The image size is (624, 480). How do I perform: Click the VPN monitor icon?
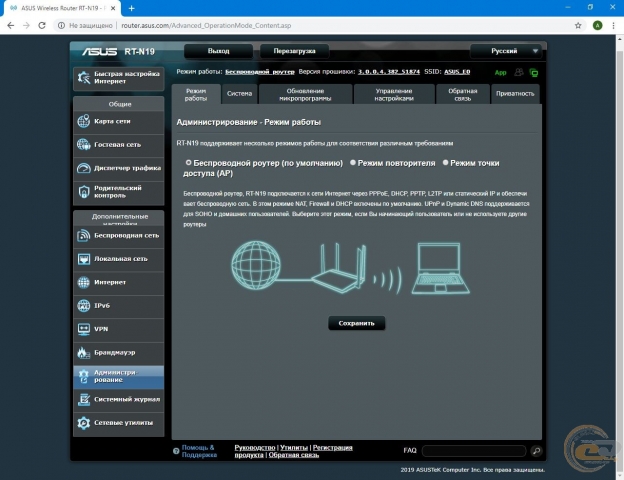[x=84, y=329]
